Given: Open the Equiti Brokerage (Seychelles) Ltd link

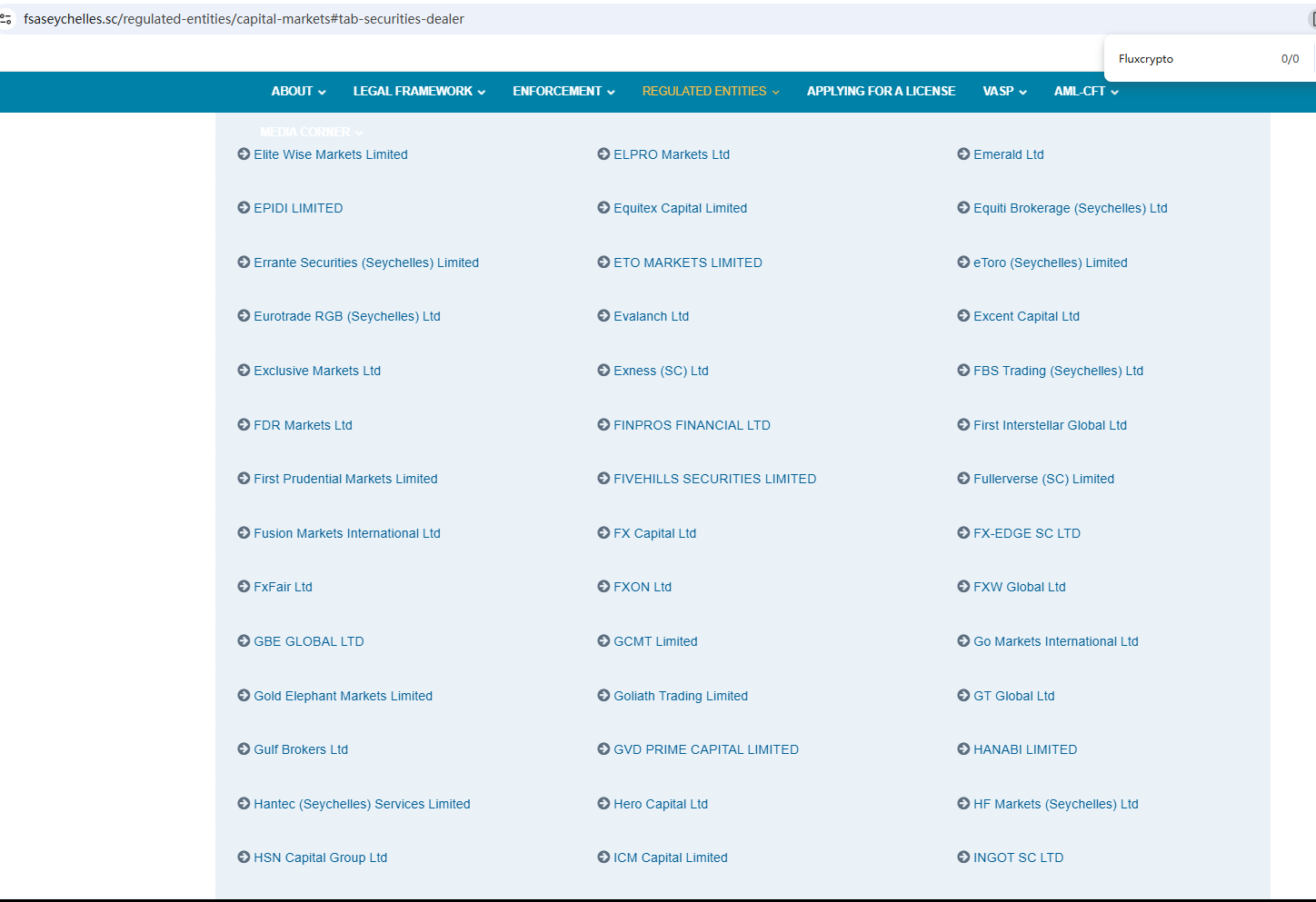Looking at the screenshot, I should 1071,208.
